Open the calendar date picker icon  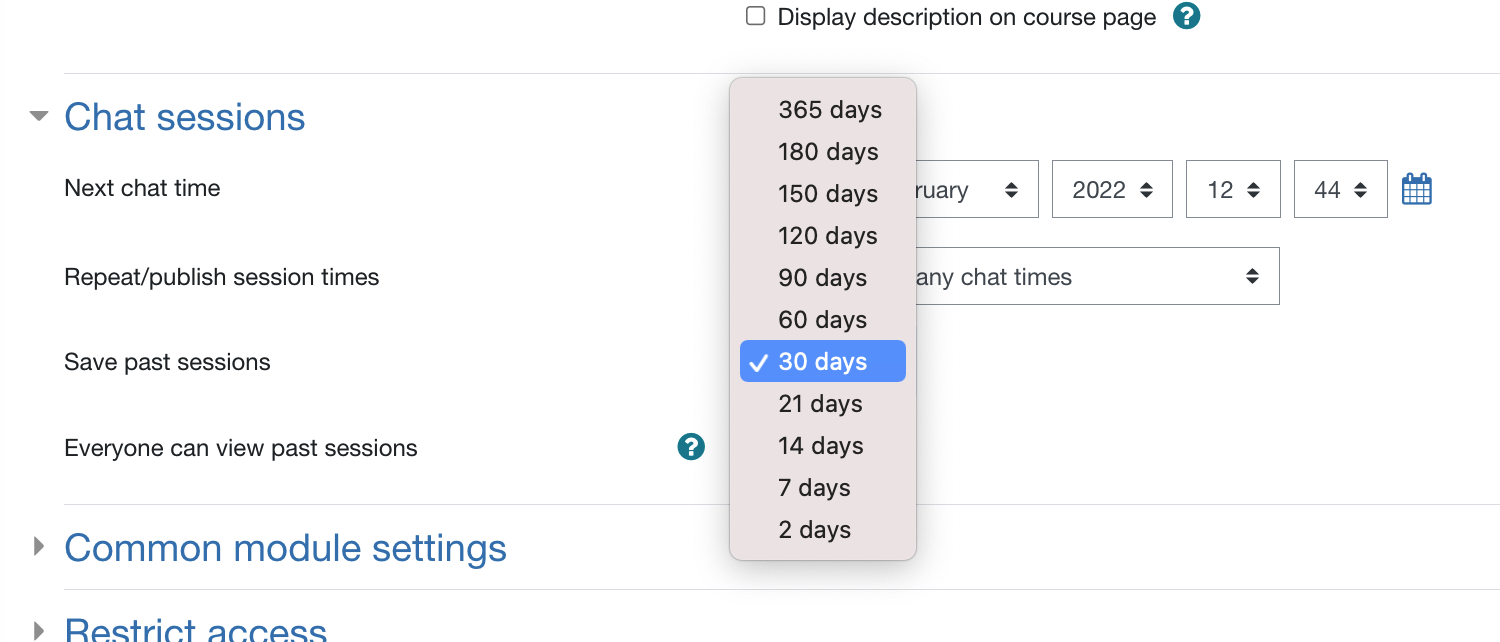click(x=1417, y=189)
